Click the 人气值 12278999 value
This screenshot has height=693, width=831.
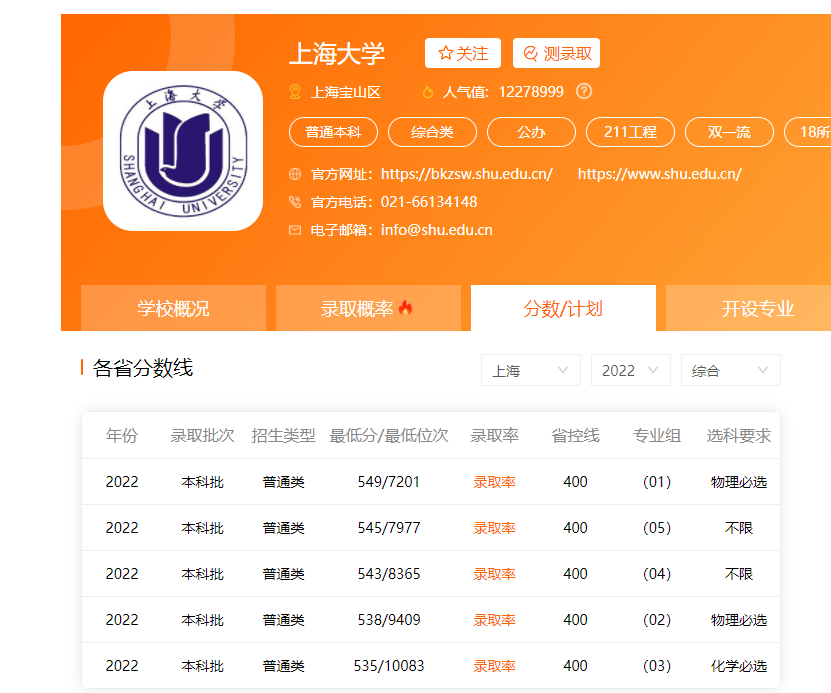[531, 92]
